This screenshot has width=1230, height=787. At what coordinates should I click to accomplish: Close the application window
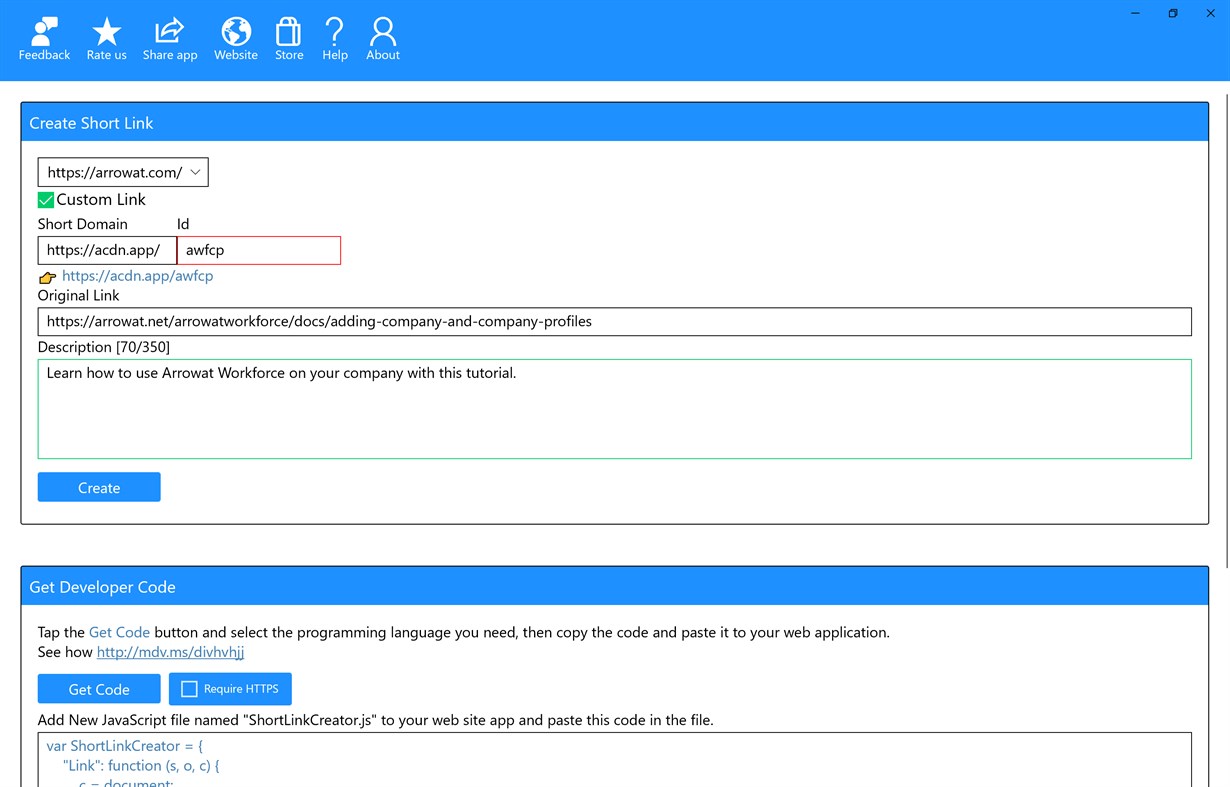coord(1210,13)
